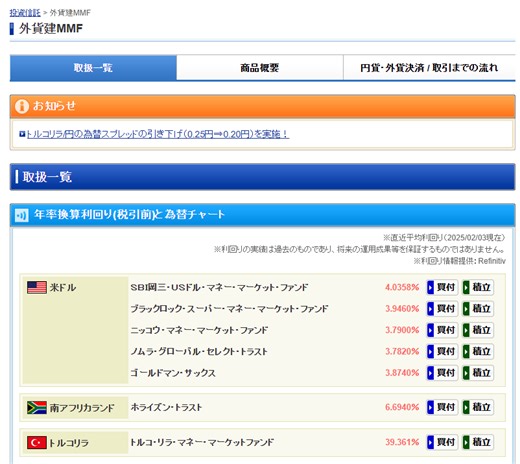Click the 6.6940% yield value
Screen dimensions: 520x464
402,407
